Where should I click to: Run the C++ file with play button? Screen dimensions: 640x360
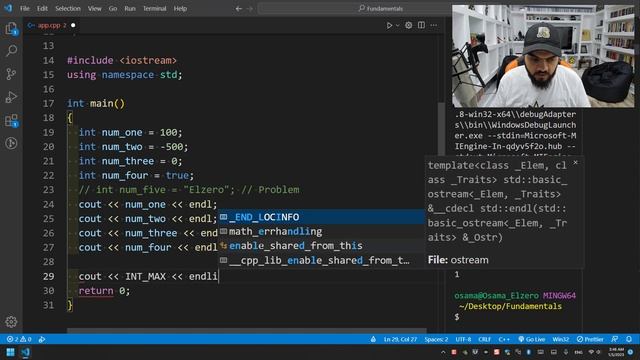coord(389,25)
